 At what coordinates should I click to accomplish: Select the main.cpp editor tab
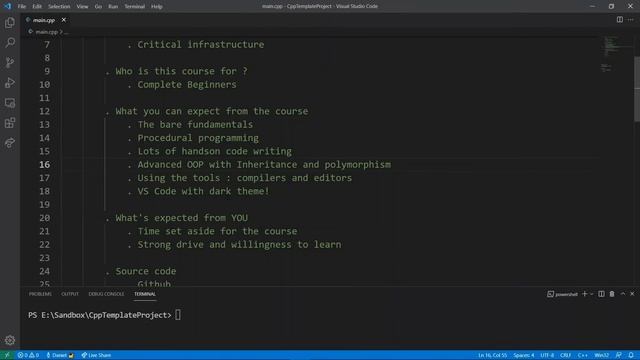click(44, 20)
